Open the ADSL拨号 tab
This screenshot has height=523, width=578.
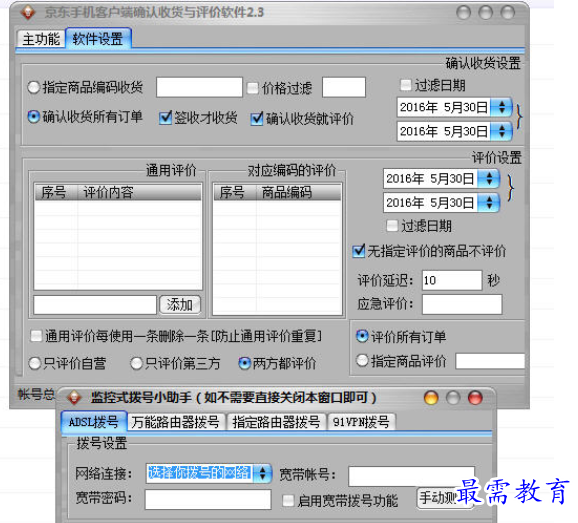pyautogui.click(x=94, y=421)
